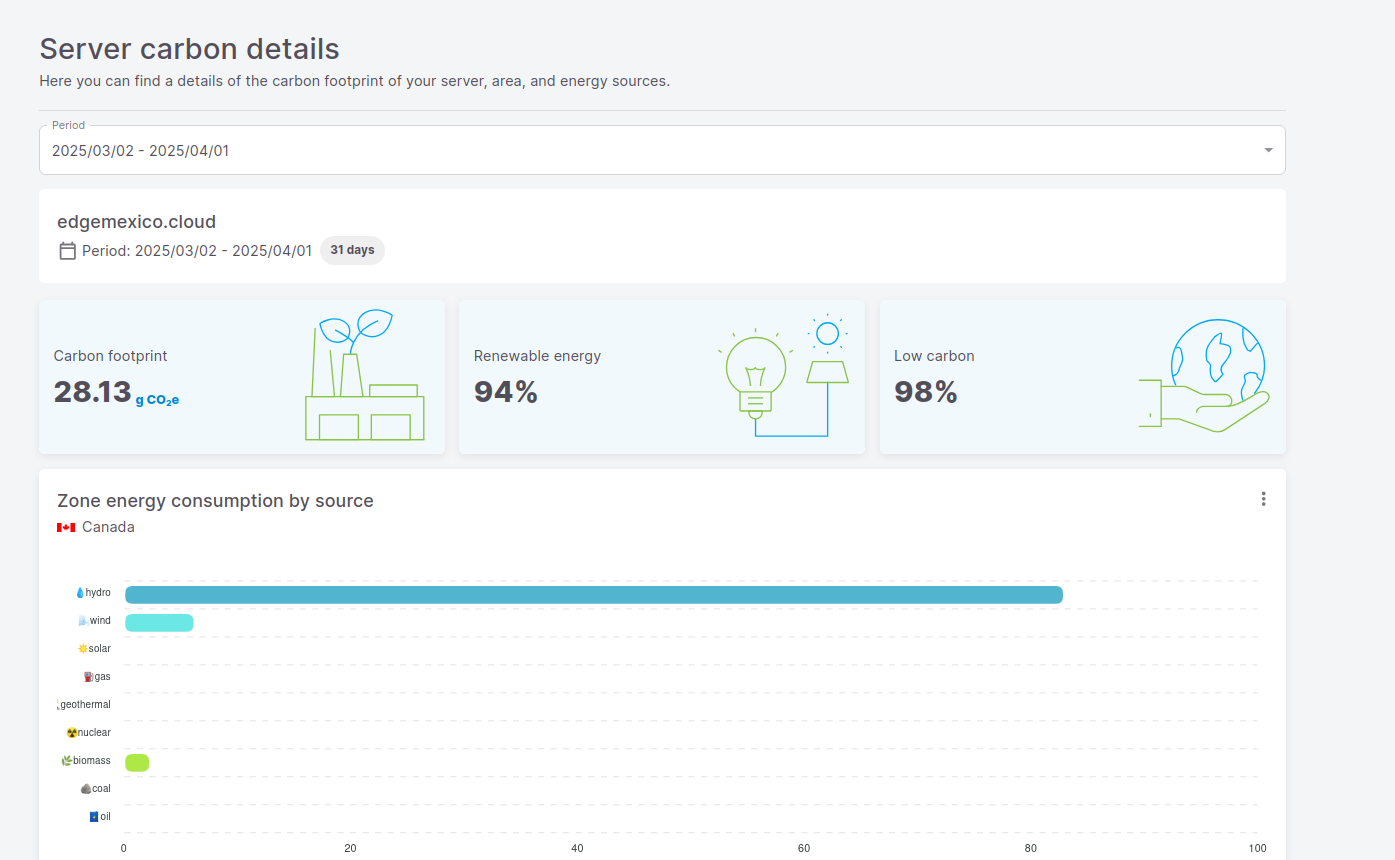Click the factory illustration in Carbon footprint card
The image size is (1395, 860).
[x=364, y=376]
